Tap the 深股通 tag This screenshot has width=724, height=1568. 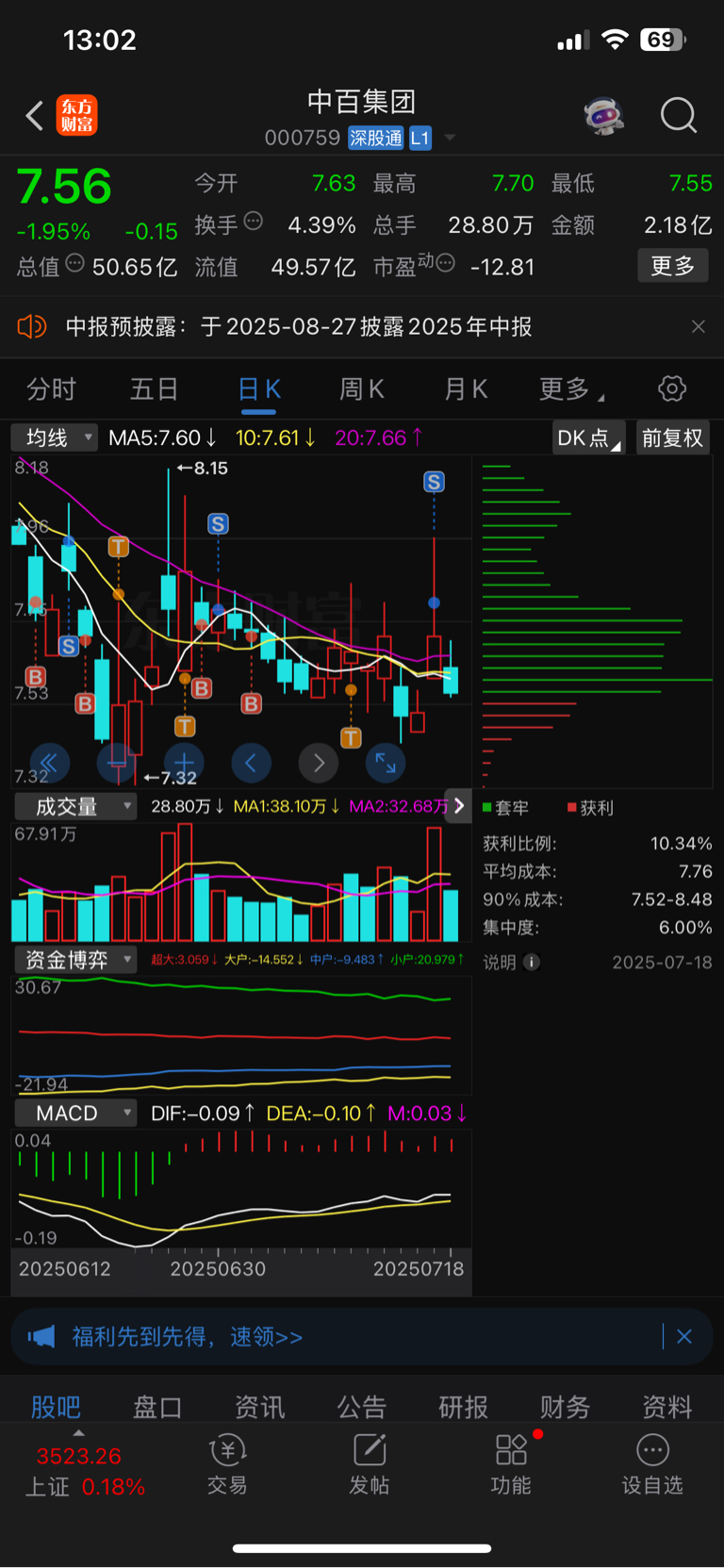(375, 138)
